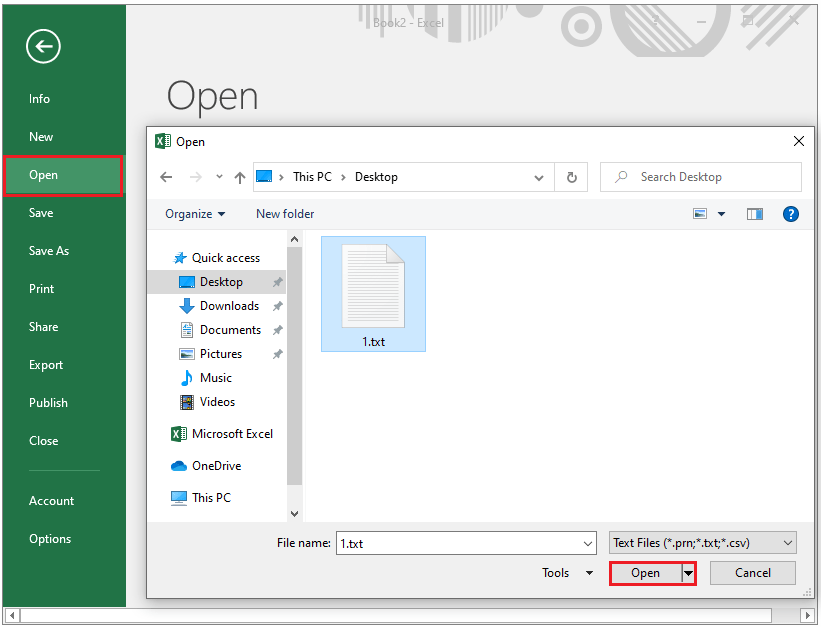
Task: Show the preview pane
Action: 754,214
